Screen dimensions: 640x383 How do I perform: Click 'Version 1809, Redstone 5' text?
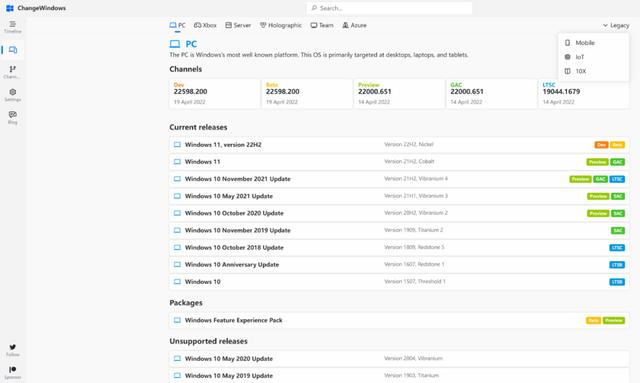414,247
